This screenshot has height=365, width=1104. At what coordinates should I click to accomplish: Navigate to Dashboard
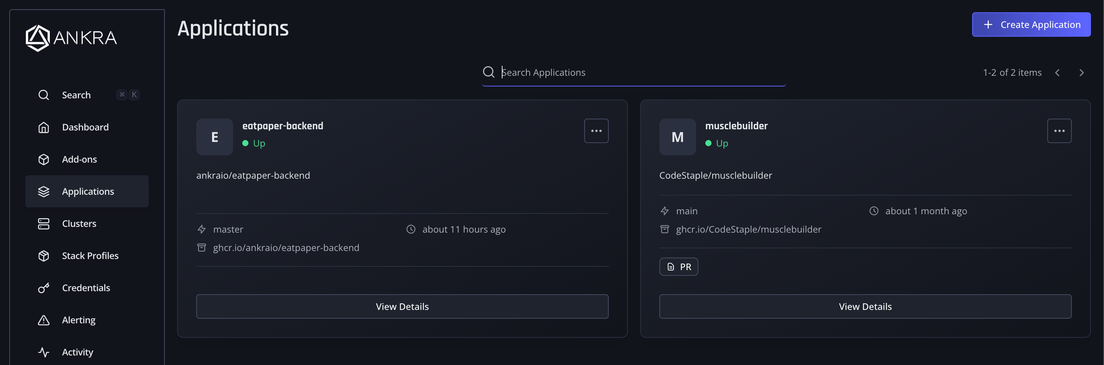(87, 128)
